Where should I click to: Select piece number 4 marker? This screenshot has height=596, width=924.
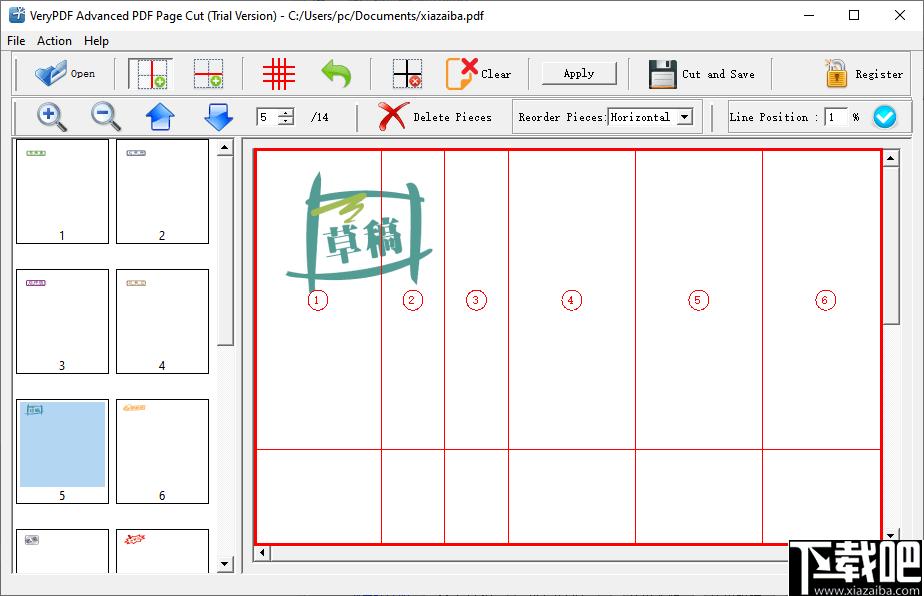pyautogui.click(x=571, y=300)
